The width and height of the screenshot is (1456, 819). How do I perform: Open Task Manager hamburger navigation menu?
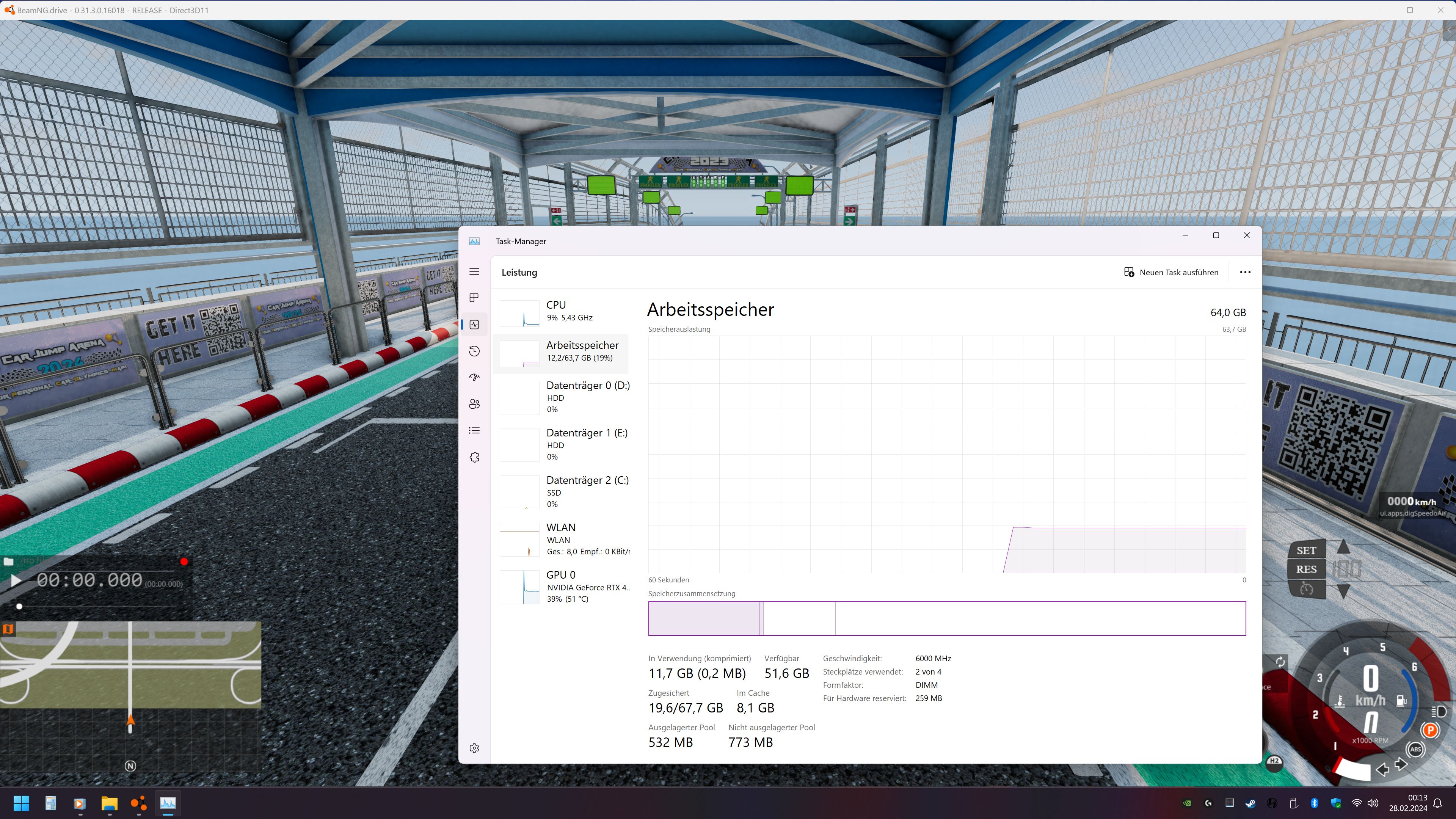[x=474, y=272]
